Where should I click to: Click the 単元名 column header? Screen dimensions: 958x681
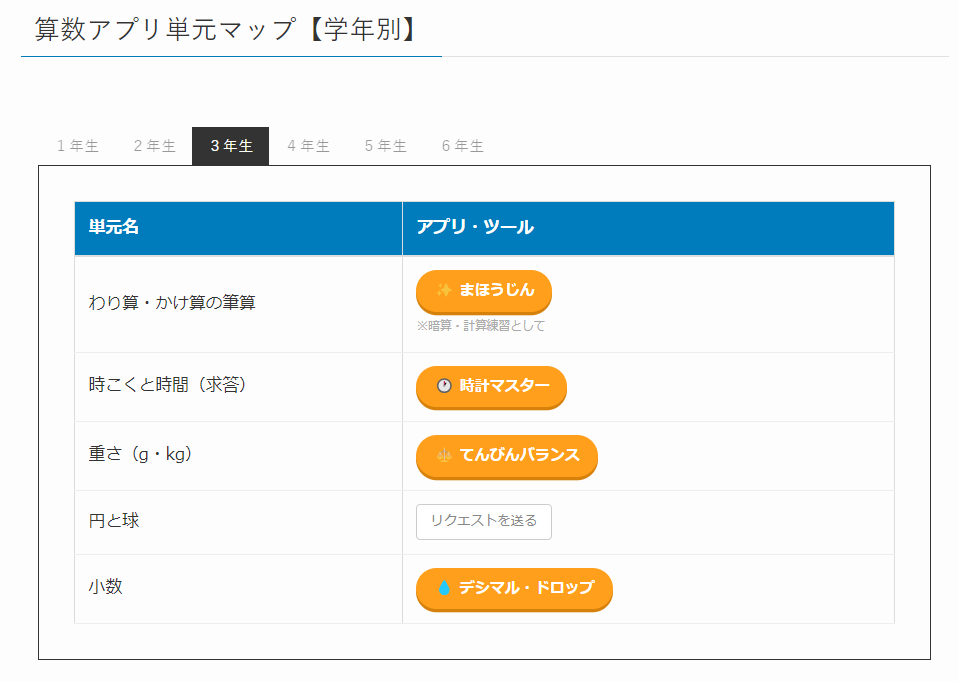(114, 228)
